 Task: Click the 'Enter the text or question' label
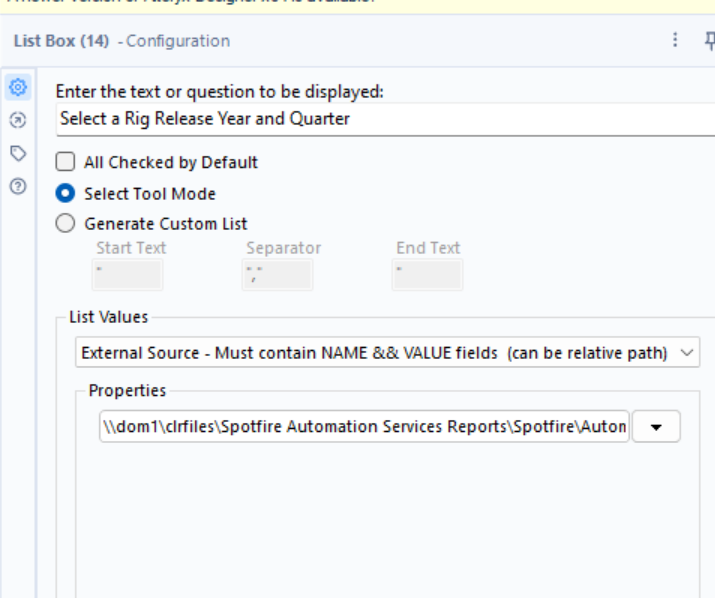(x=220, y=92)
